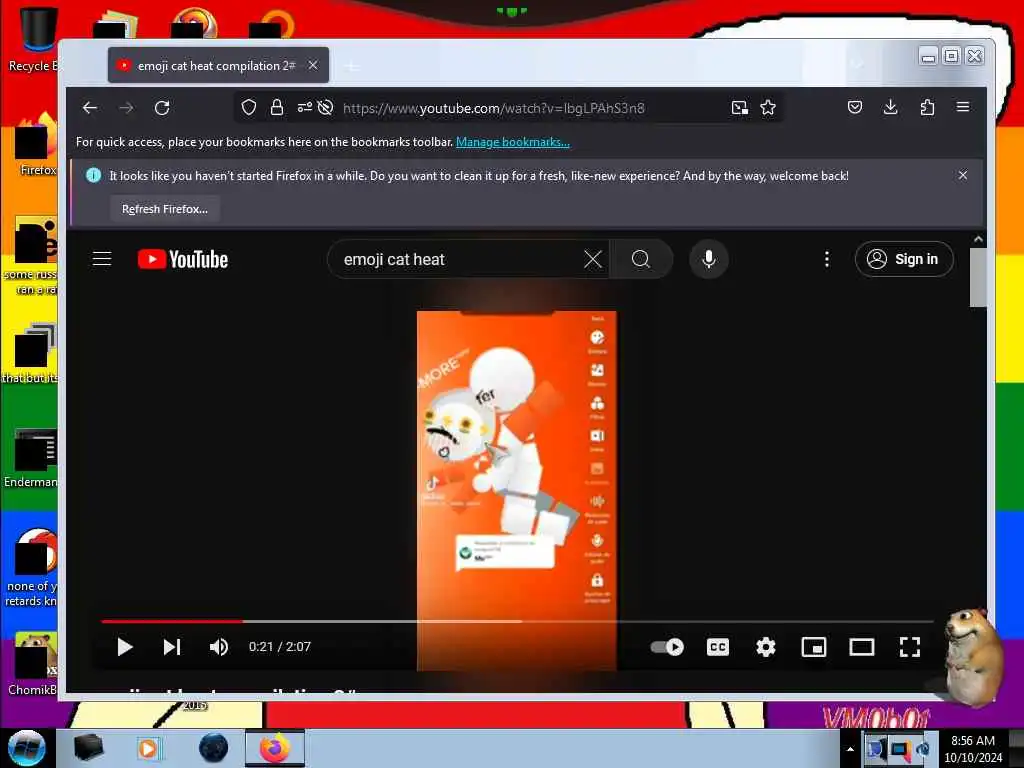Skip to the next video
This screenshot has height=768, width=1024.
(x=172, y=647)
